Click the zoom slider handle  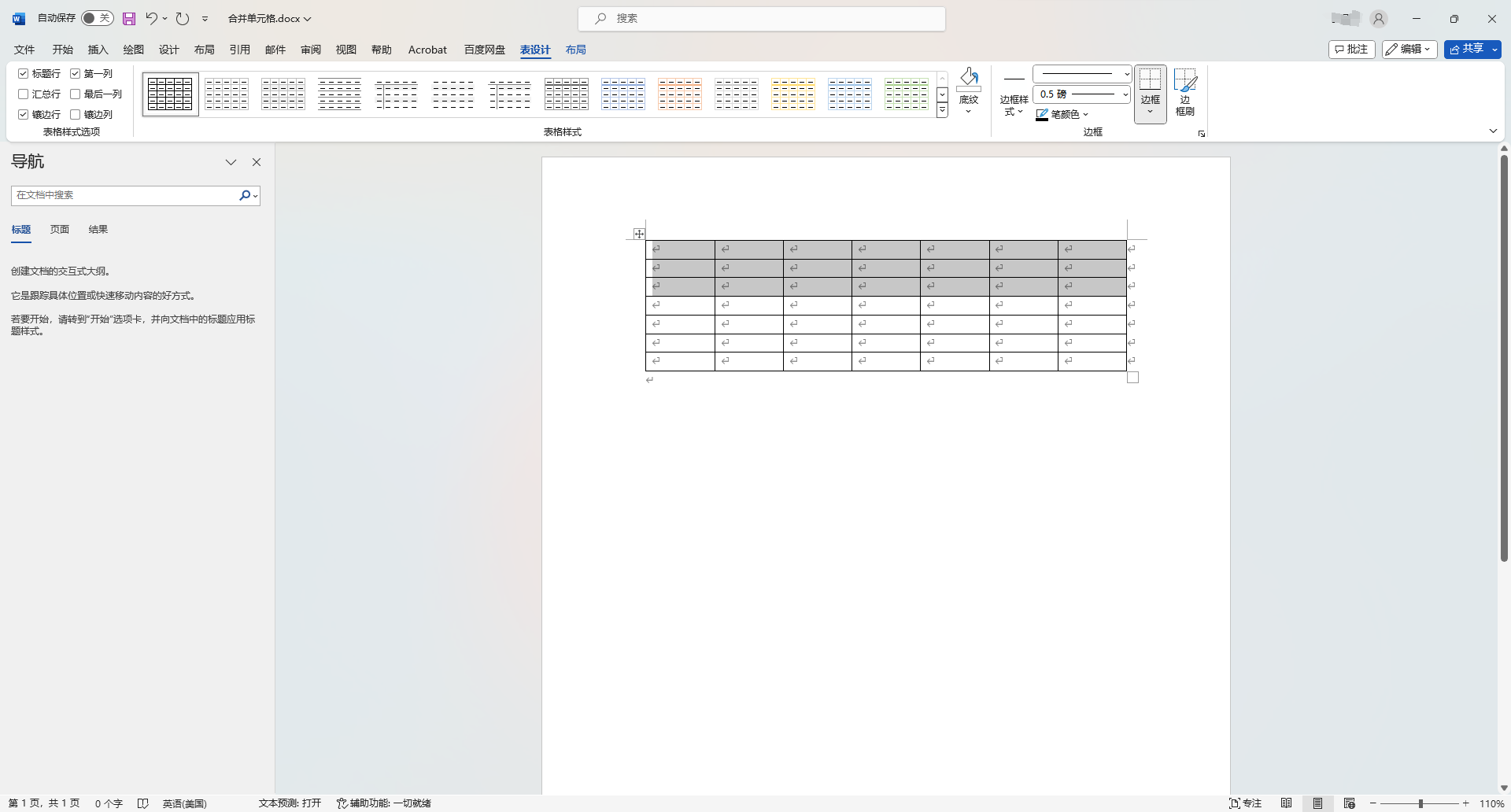point(1420,803)
